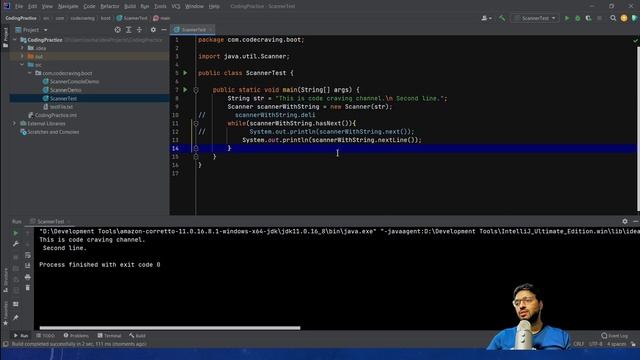Expand the out folder
The width and height of the screenshot is (640, 360).
point(22,56)
